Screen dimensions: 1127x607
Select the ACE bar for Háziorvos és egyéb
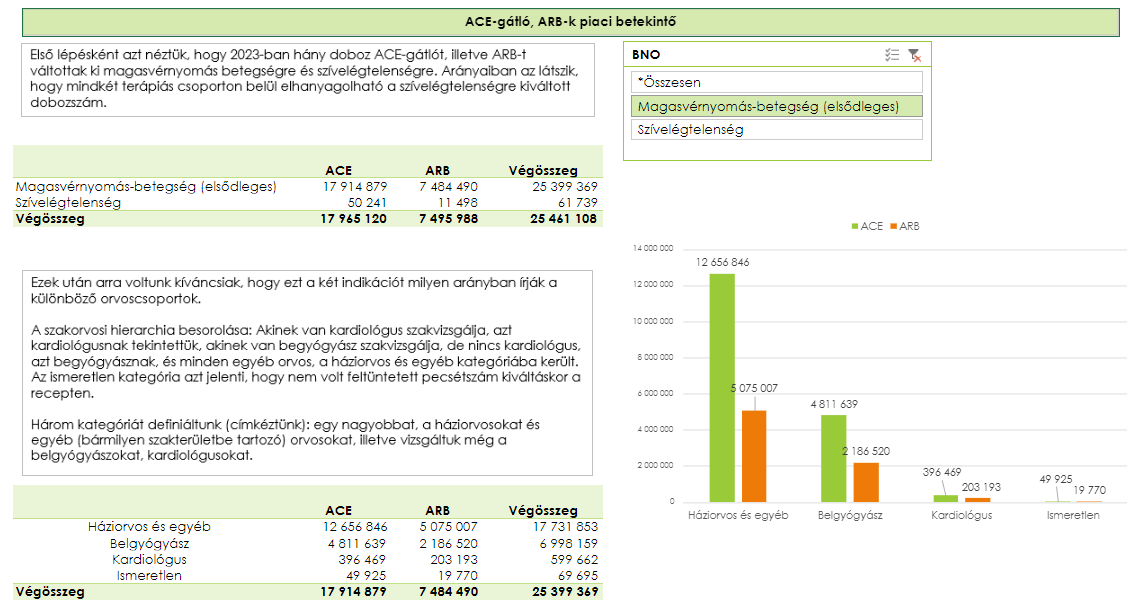pos(722,387)
